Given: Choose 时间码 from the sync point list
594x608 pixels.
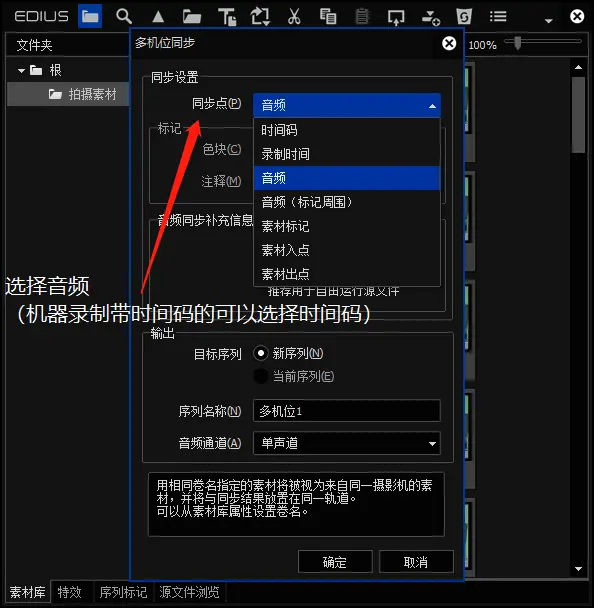Looking at the screenshot, I should click(x=347, y=130).
